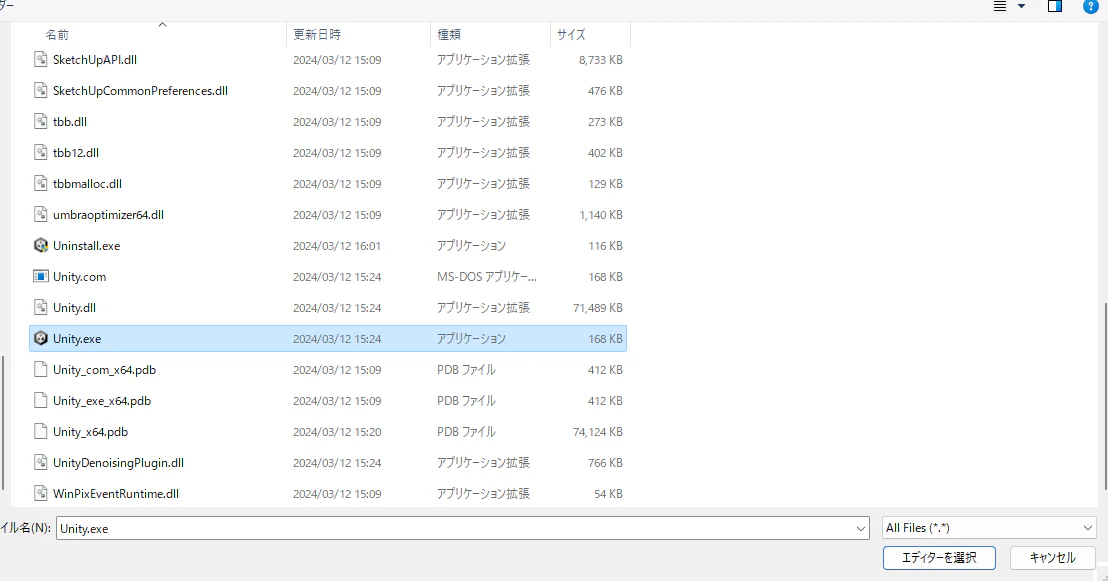Click the 2024/03/12 15:20 date of Unity_x64.pdb

[337, 433]
